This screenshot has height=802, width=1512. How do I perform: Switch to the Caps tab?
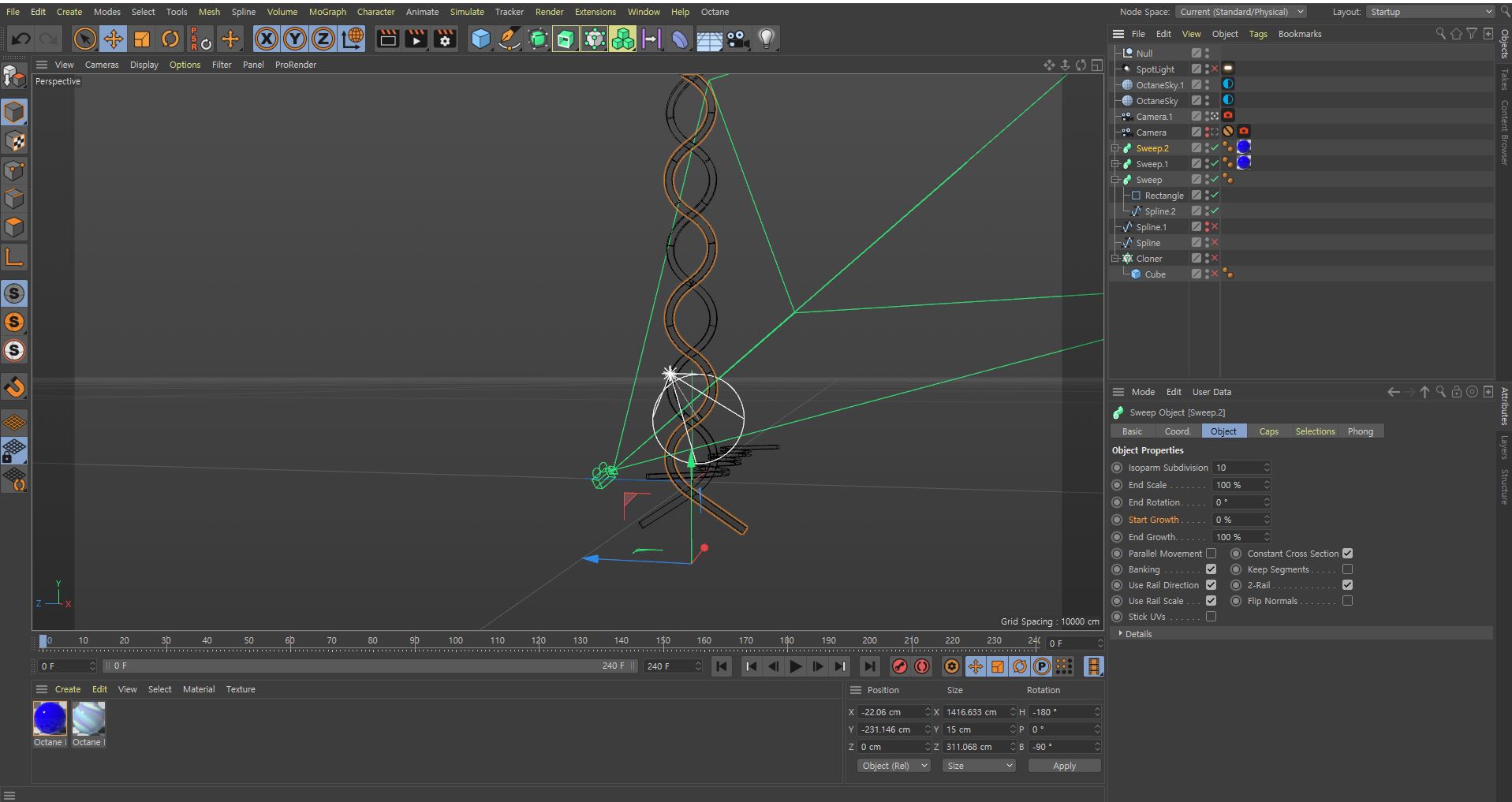pos(1268,431)
